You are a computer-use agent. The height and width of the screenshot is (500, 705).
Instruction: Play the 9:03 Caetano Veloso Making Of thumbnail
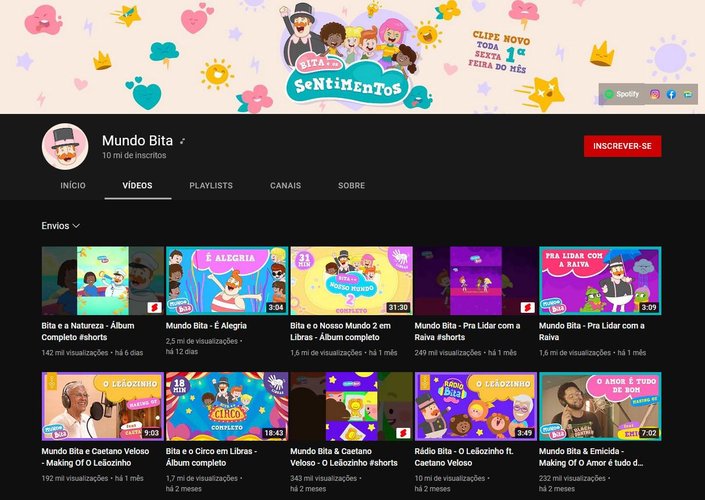(103, 406)
